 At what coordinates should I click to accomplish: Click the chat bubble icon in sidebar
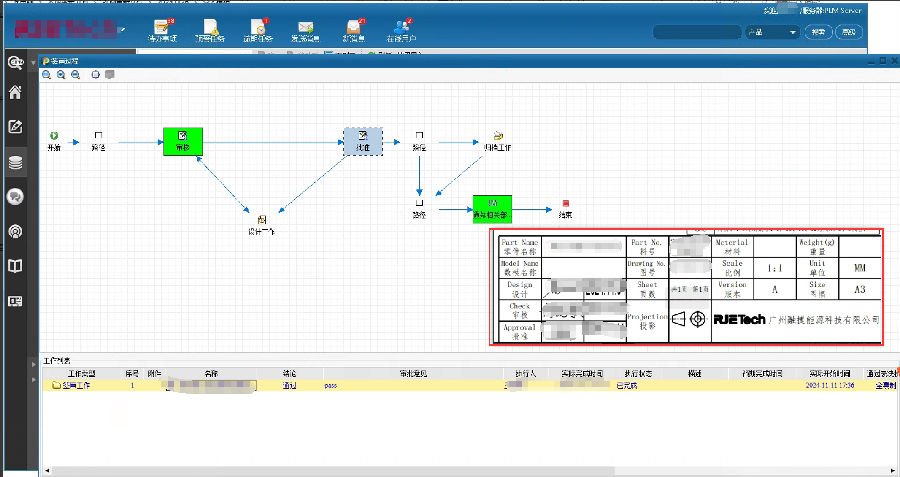point(15,197)
